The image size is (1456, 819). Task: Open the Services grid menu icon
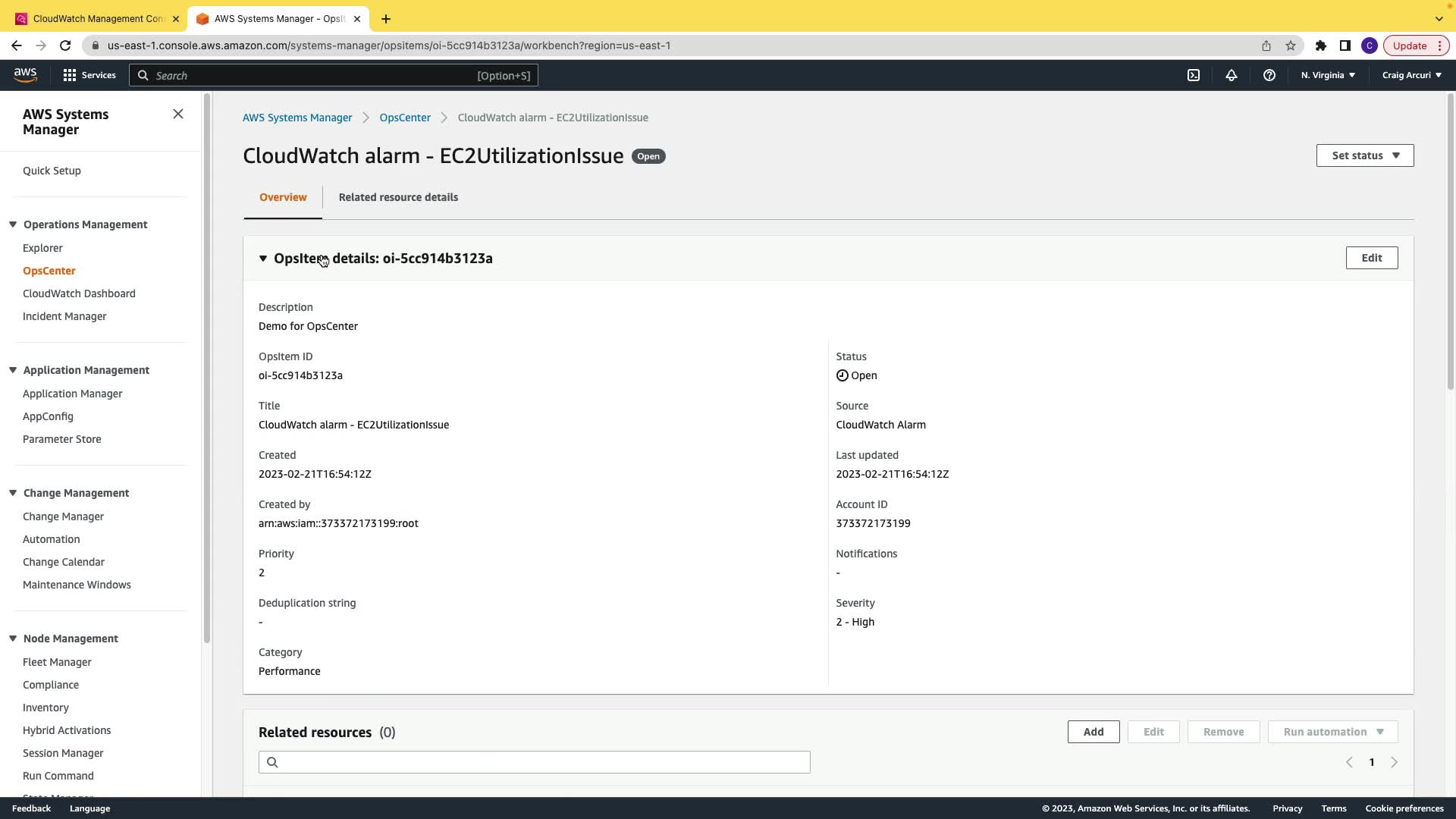tap(70, 75)
